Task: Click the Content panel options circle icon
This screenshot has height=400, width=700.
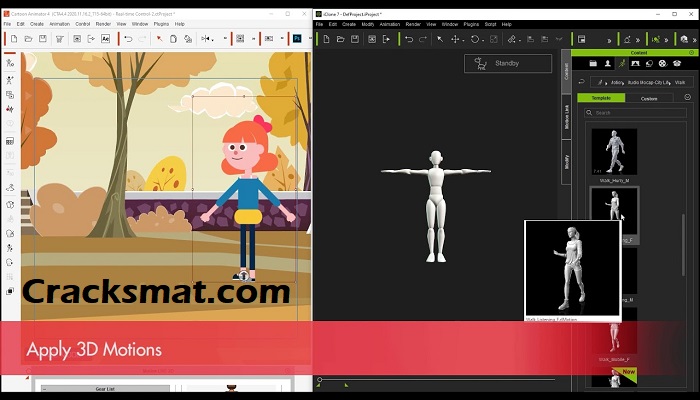Action: pos(688,97)
